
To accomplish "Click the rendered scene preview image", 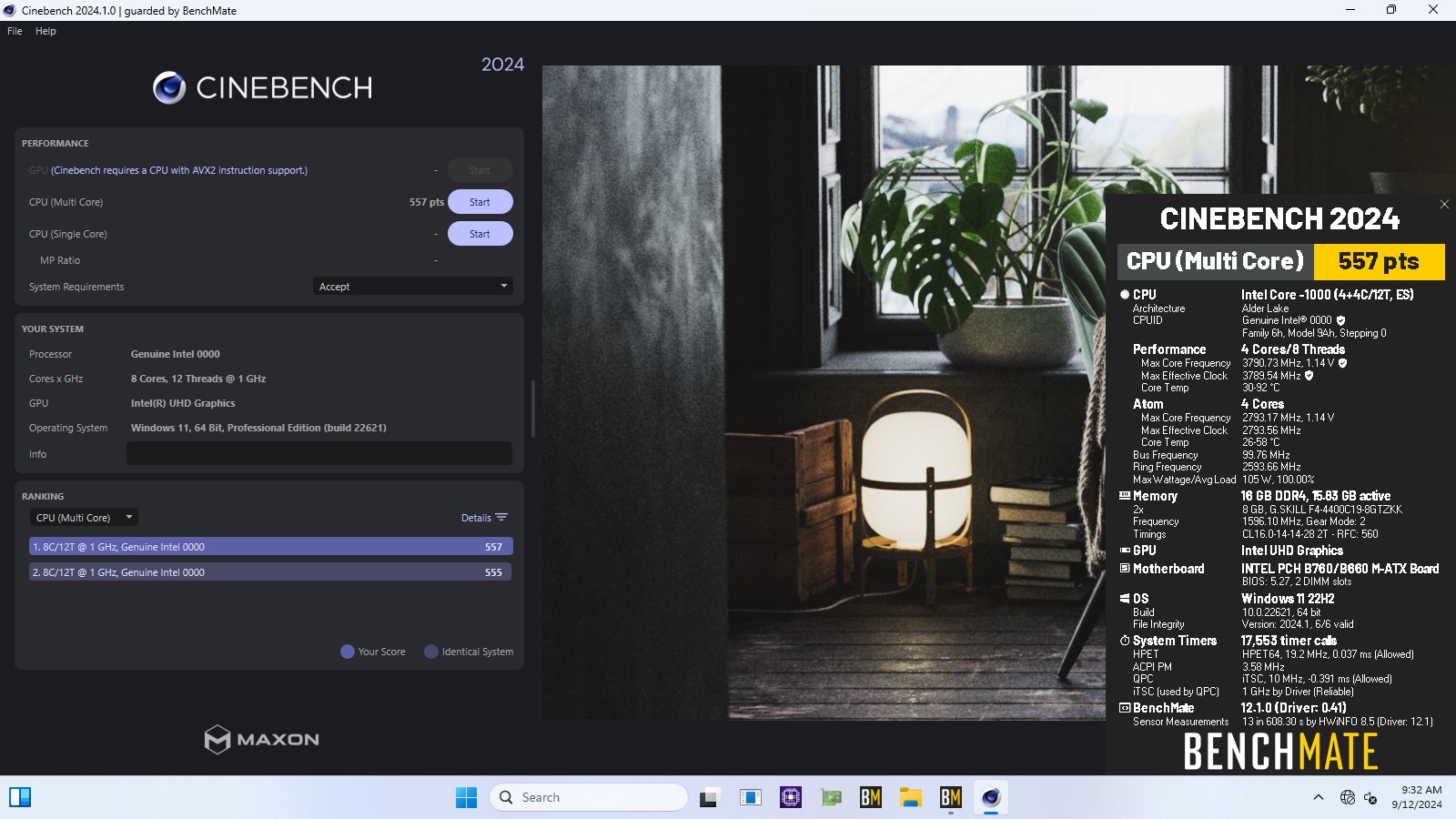I will tap(824, 393).
